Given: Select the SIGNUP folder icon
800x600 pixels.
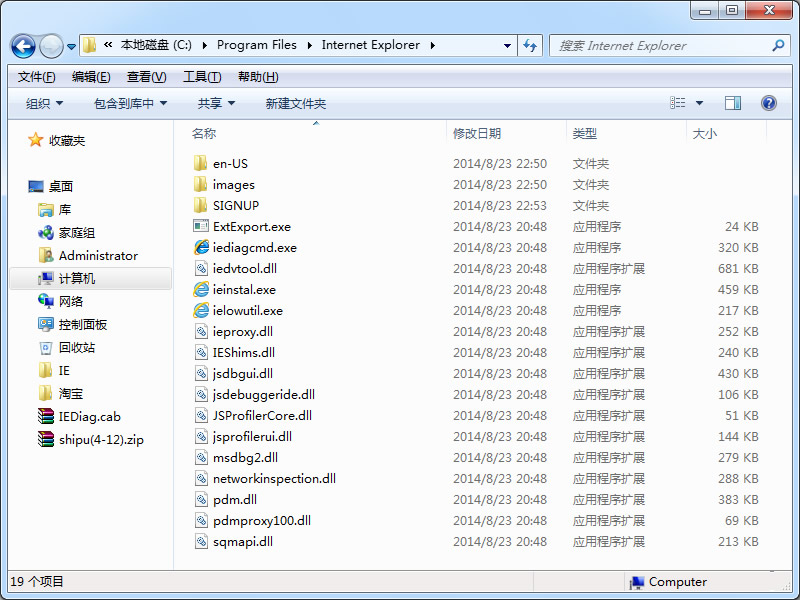Looking at the screenshot, I should click(x=201, y=205).
